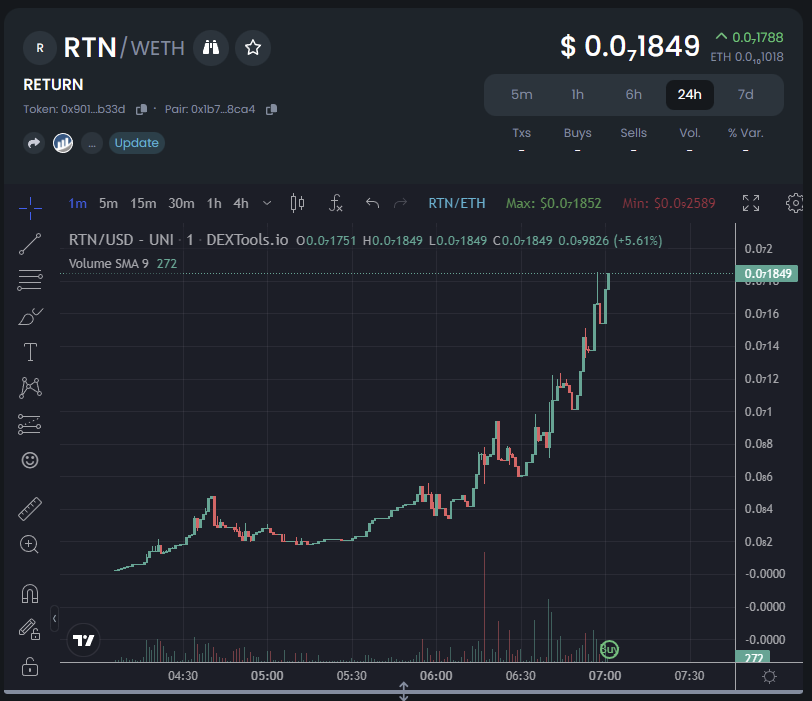Toggle stay in drawing mode
This screenshot has width=812, height=701.
[x=30, y=629]
